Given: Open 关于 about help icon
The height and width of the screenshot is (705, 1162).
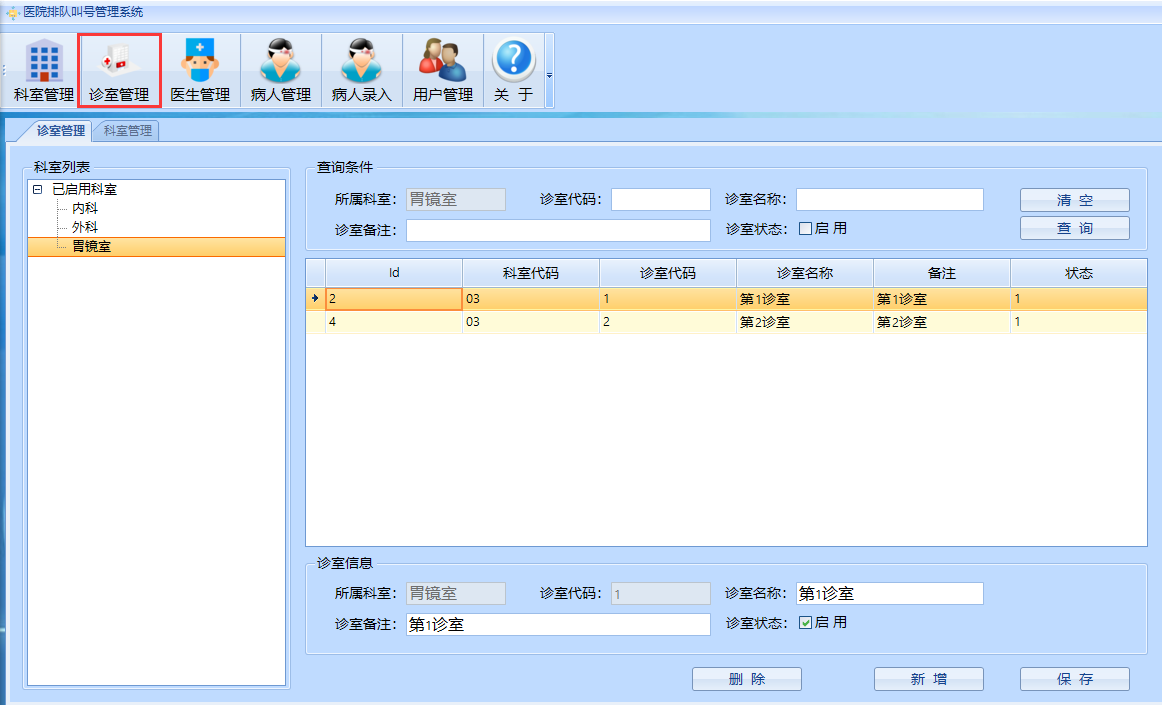Looking at the screenshot, I should (x=514, y=70).
